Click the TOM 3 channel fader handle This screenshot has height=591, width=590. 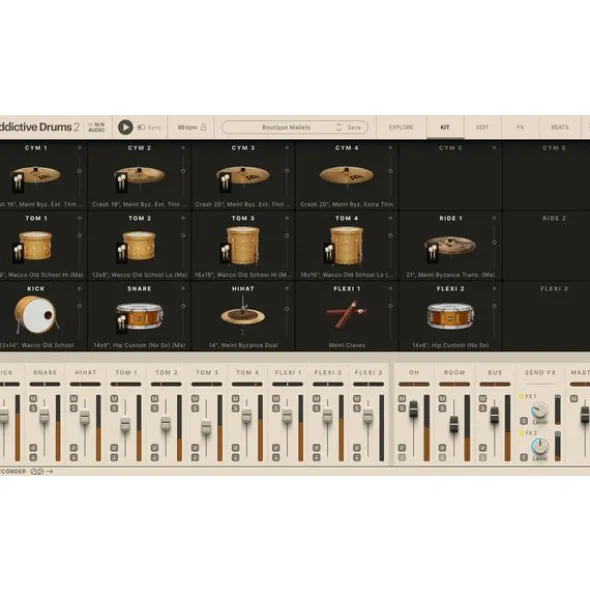[x=206, y=427]
